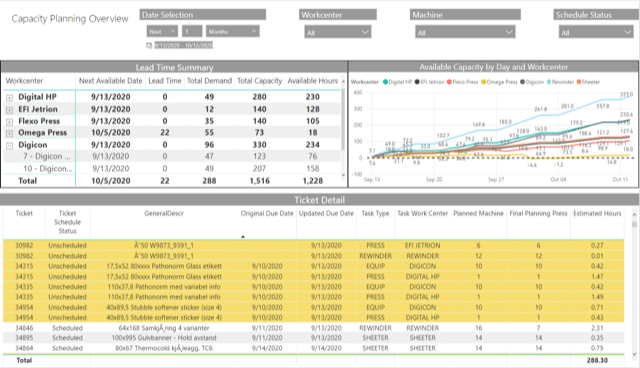
Task: Open the Months period dropdown
Action: tap(232, 31)
